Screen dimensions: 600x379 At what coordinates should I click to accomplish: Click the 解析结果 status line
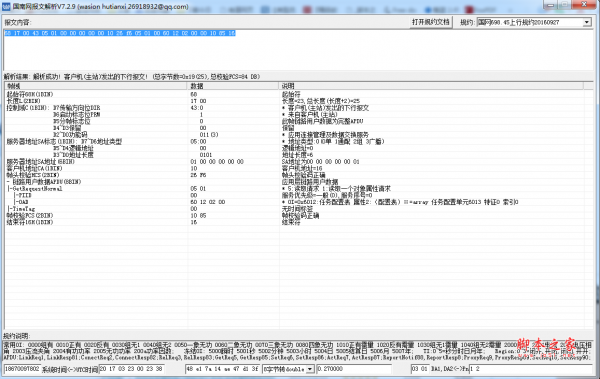132,77
